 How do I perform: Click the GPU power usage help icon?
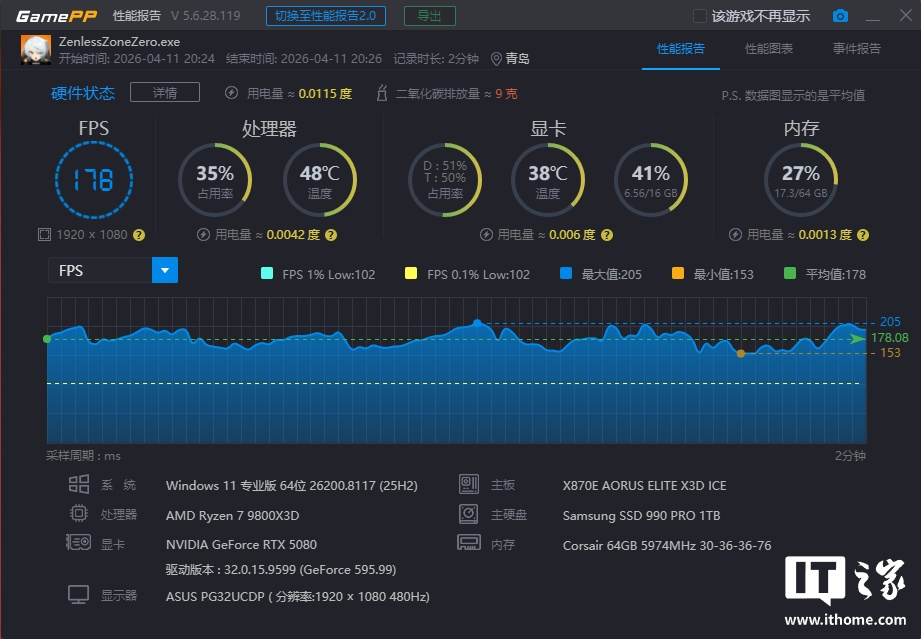605,235
